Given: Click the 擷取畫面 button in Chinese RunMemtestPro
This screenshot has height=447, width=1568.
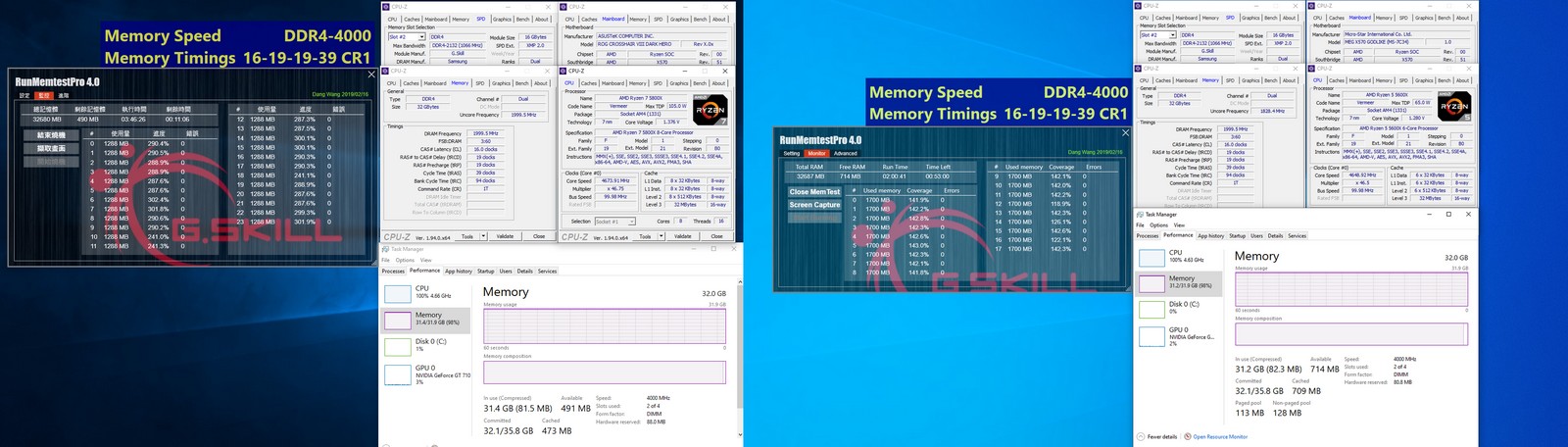Looking at the screenshot, I should [x=51, y=148].
